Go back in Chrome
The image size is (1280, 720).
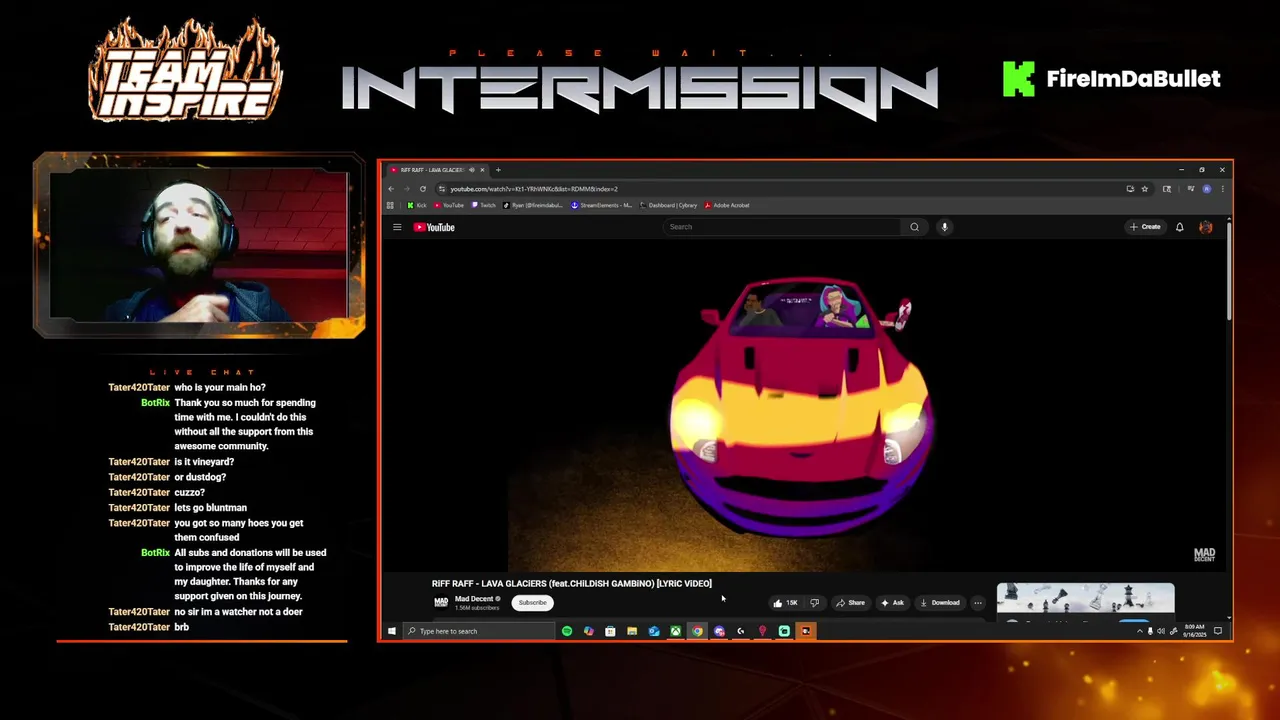(x=391, y=189)
